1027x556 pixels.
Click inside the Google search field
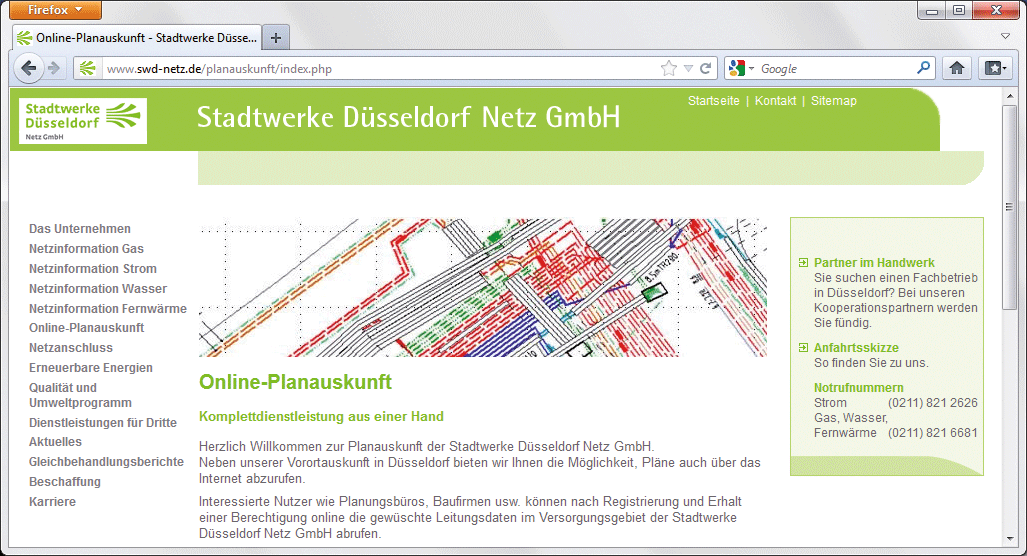[835, 68]
